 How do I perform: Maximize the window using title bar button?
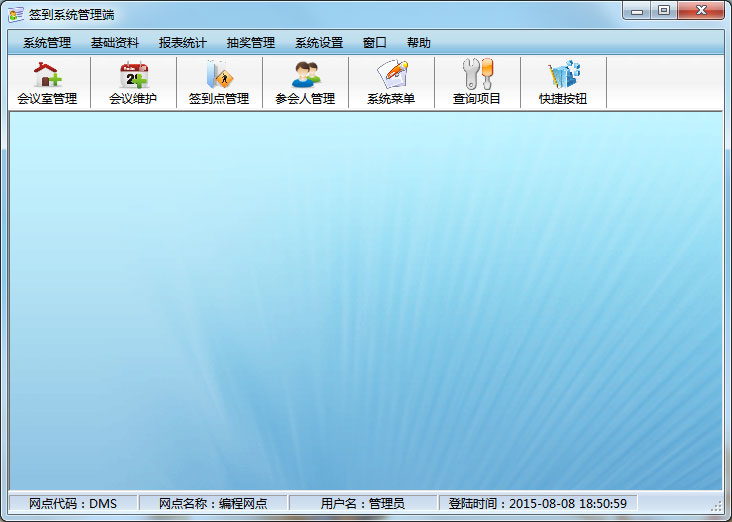point(664,10)
